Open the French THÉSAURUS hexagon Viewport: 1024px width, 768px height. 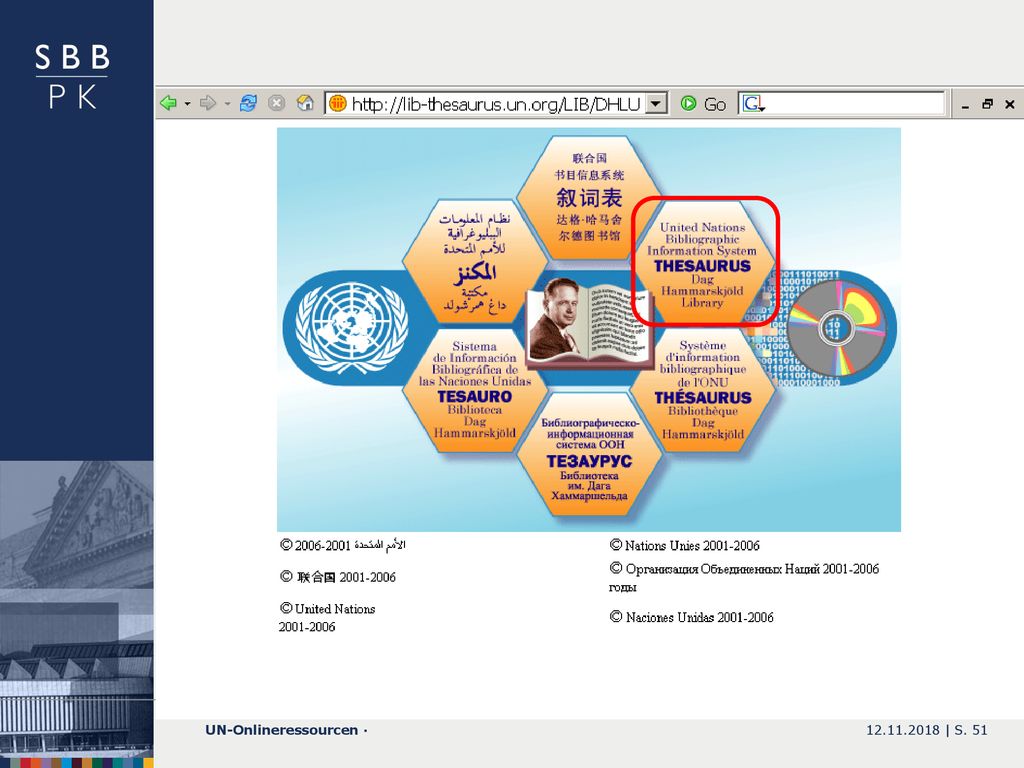703,389
